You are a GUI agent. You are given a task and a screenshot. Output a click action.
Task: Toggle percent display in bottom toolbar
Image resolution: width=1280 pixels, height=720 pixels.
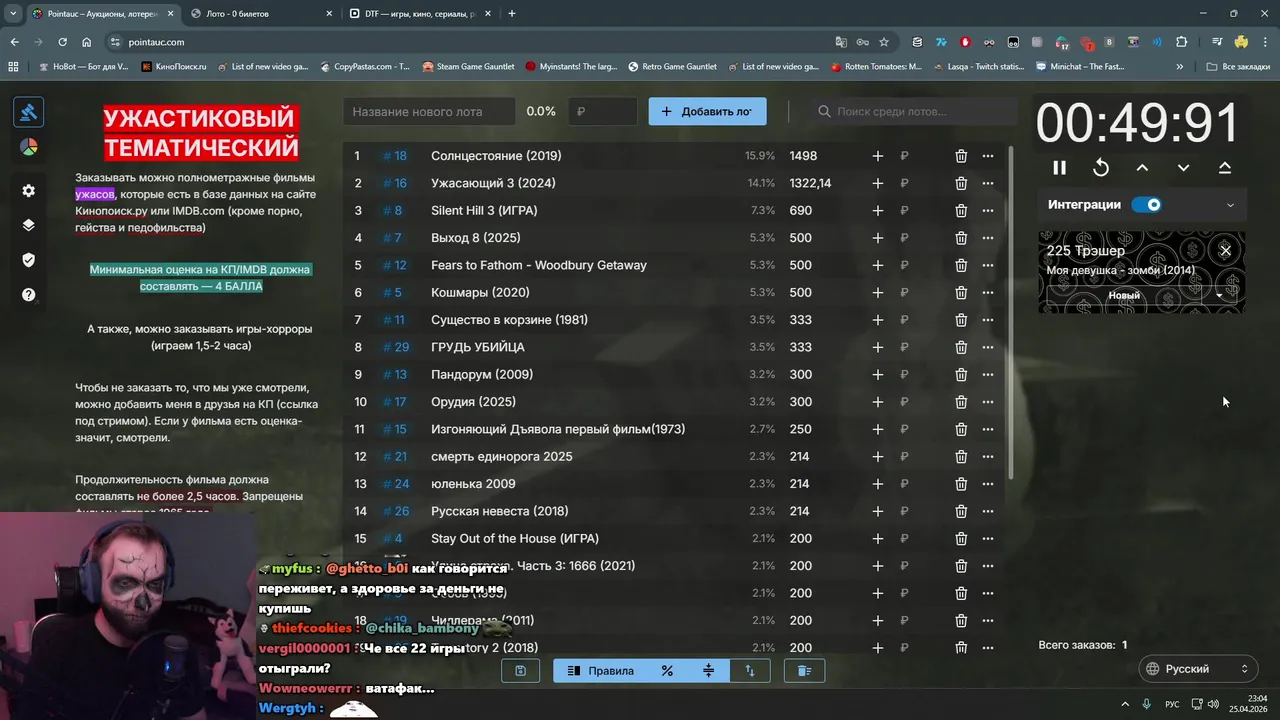point(667,671)
